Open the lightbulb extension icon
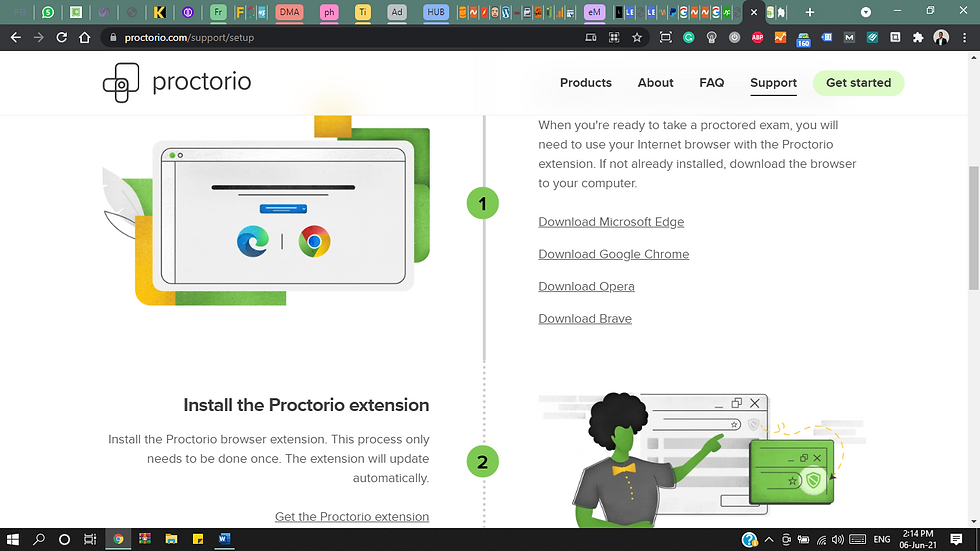Viewport: 980px width, 551px height. coord(711,37)
